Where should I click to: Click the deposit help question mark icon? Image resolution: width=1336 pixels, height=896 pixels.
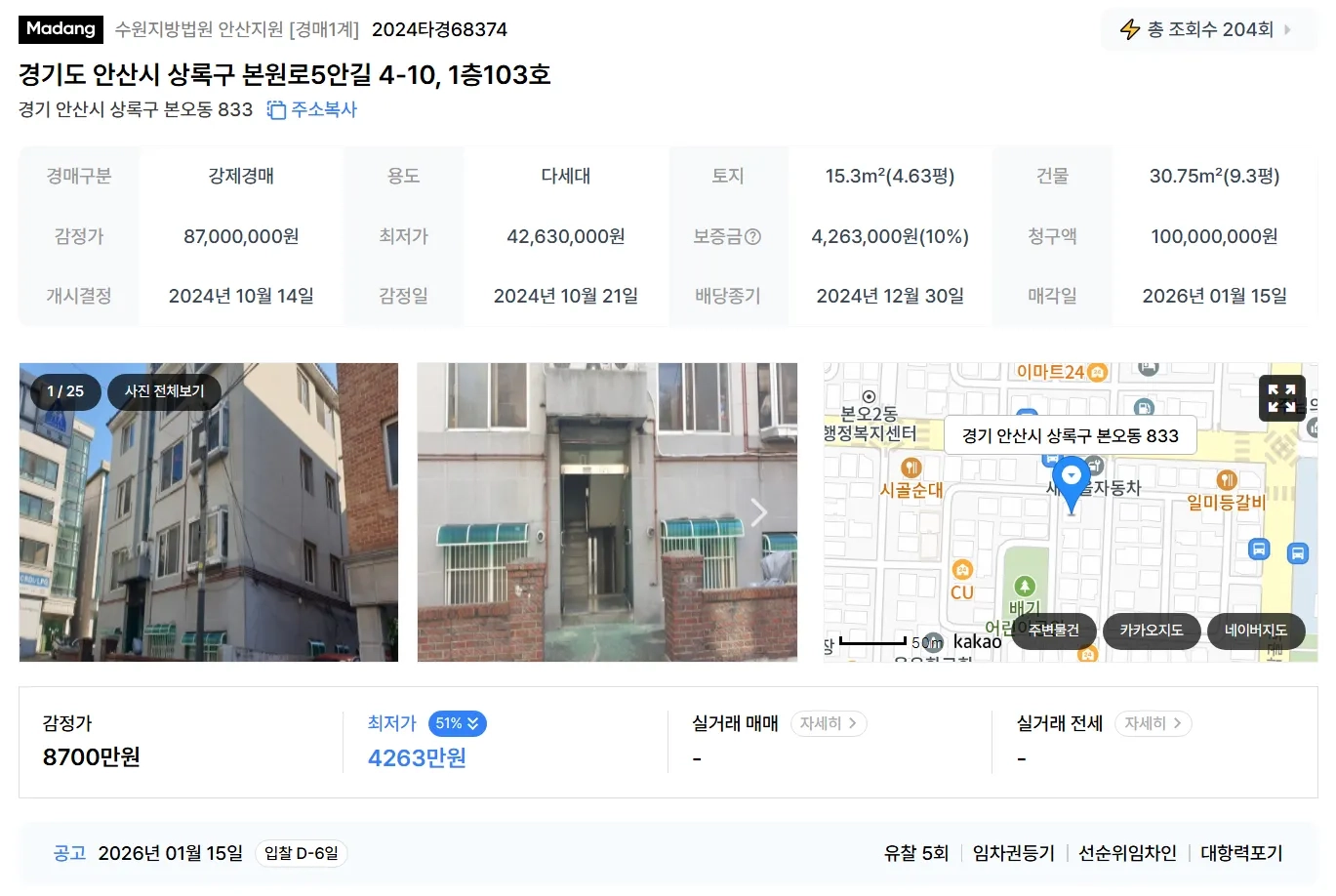coord(752,236)
